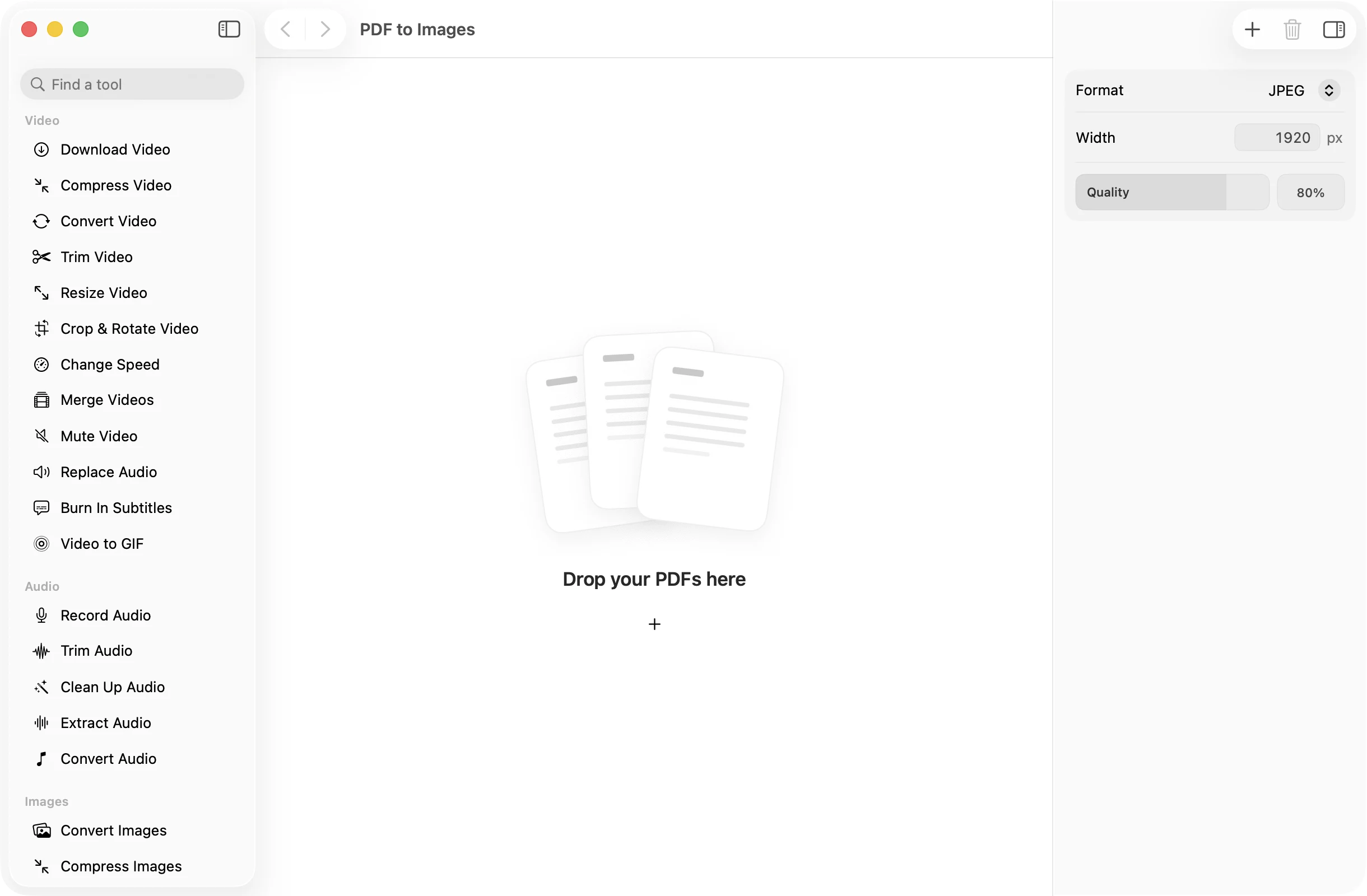Screen dimensions: 1367x896
Task: Click the Trim Audio waveform icon
Action: pyautogui.click(x=41, y=651)
